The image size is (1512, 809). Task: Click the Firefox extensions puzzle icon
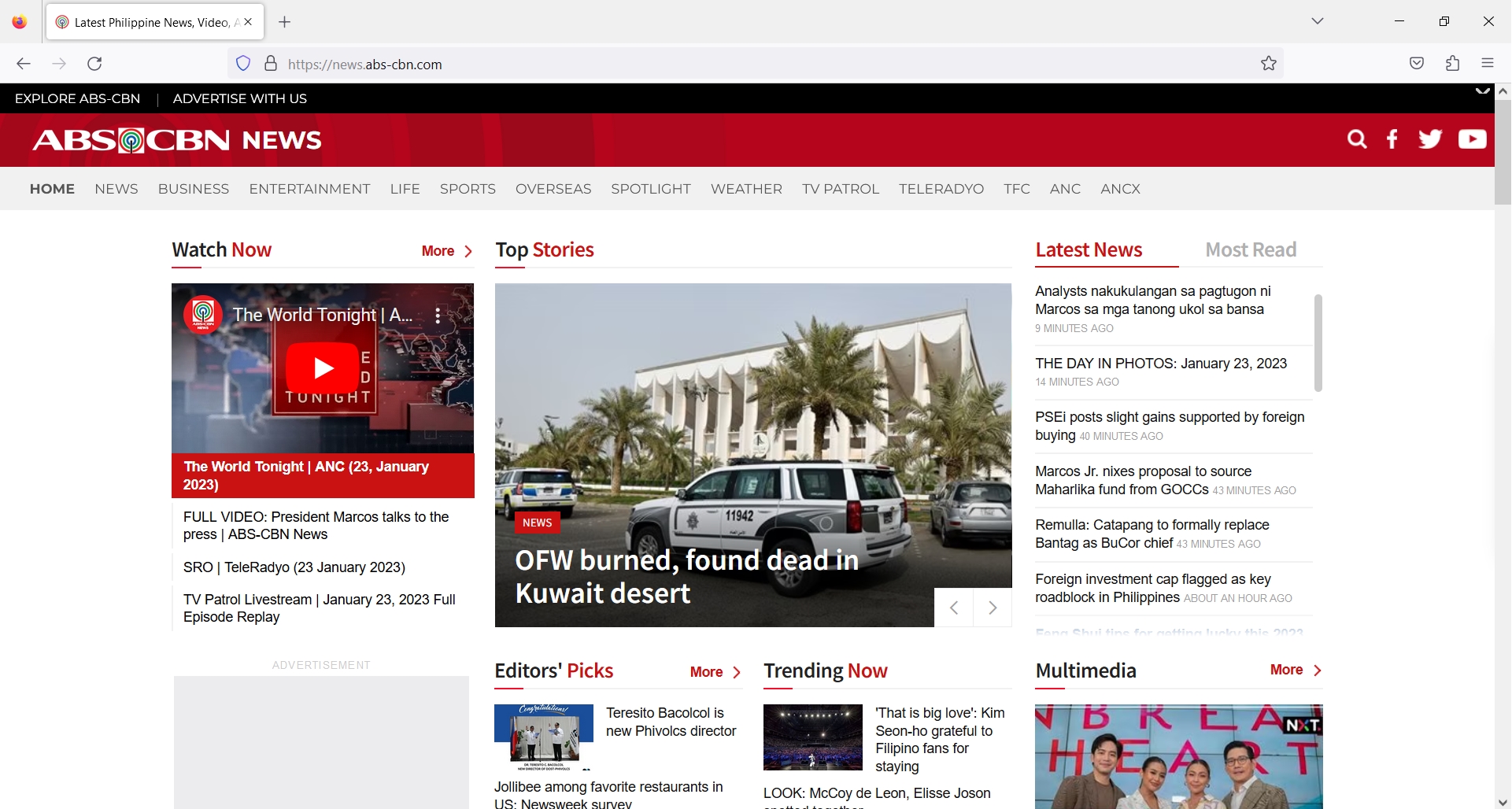(1452, 63)
